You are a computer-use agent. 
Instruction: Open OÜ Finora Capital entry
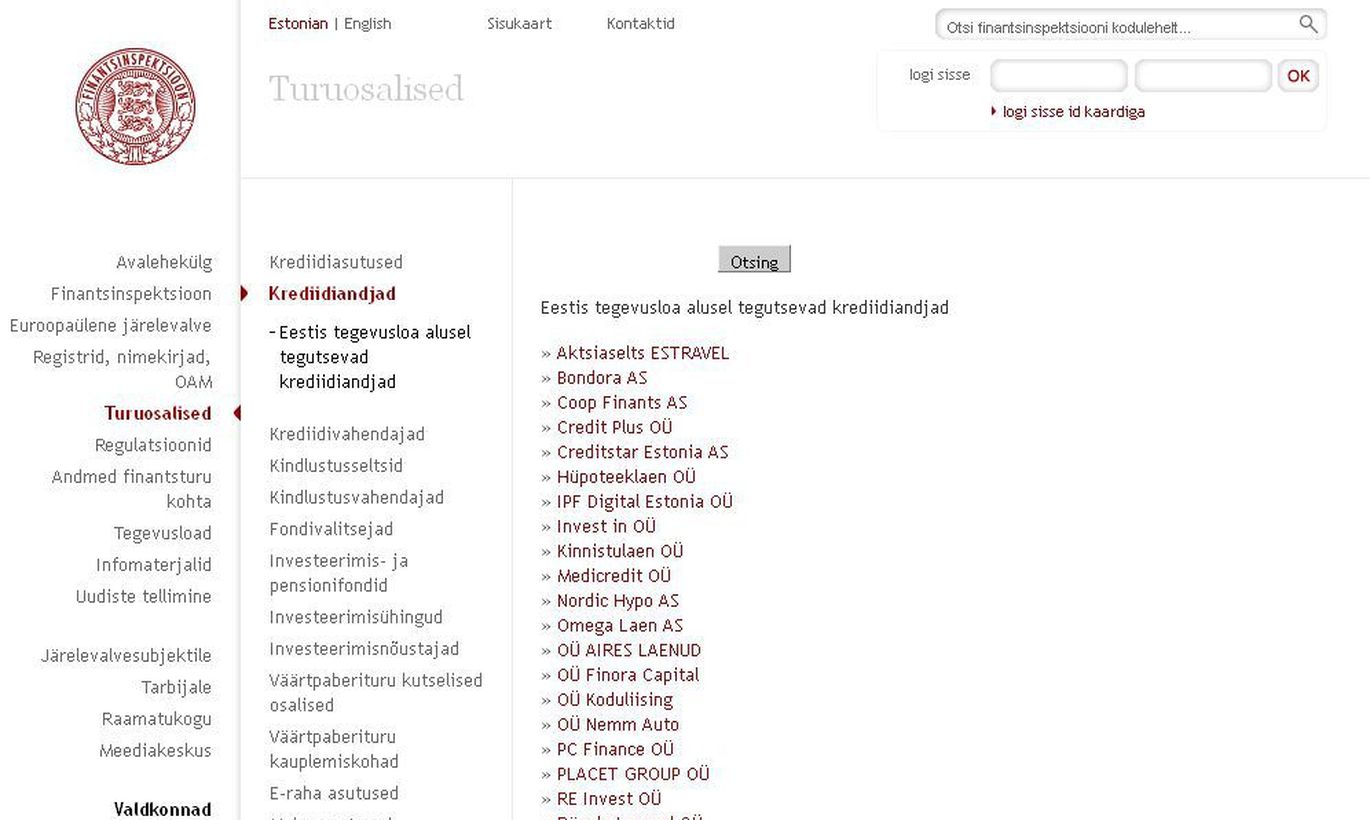click(x=628, y=675)
